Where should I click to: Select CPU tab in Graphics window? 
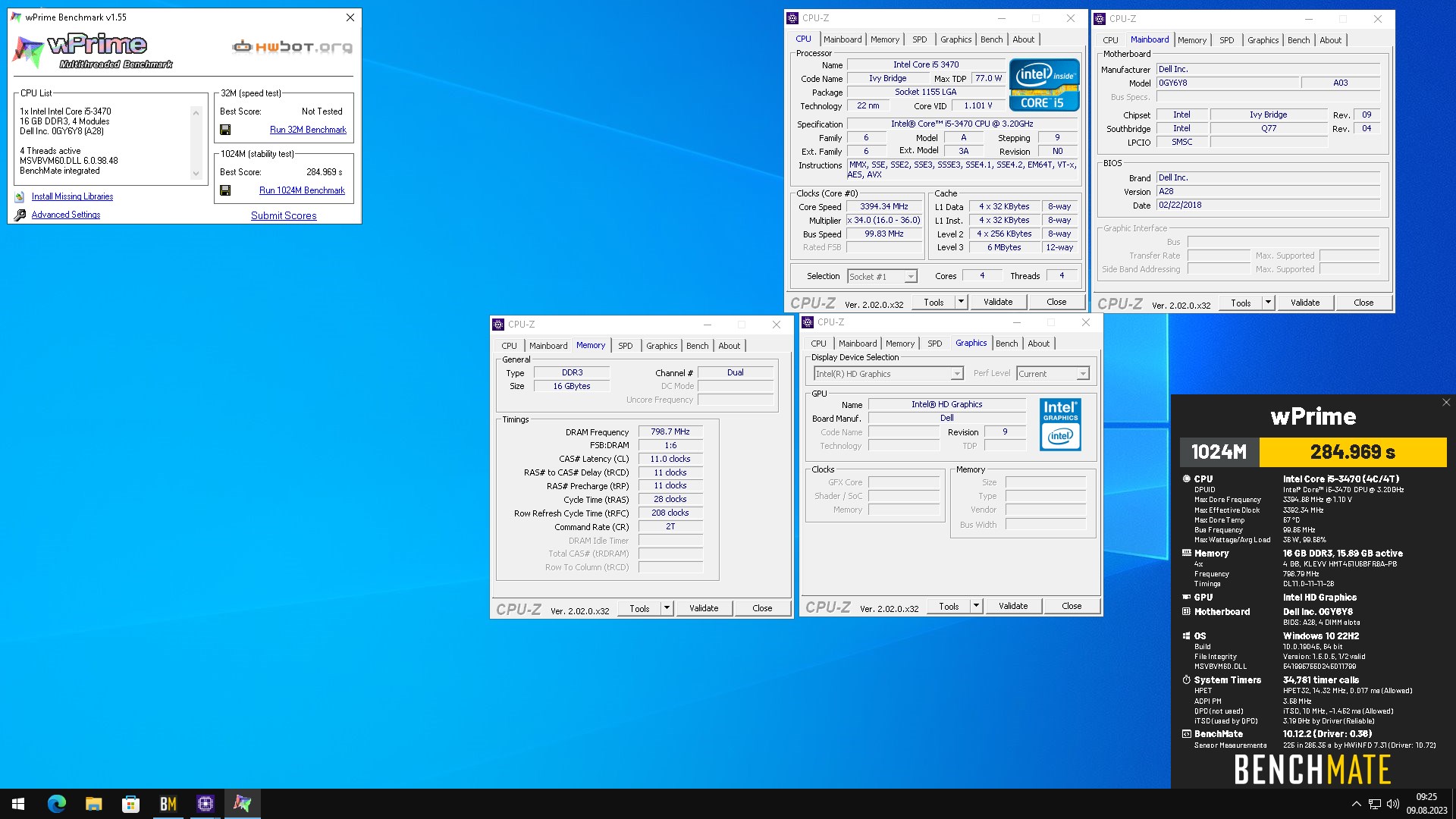point(818,344)
